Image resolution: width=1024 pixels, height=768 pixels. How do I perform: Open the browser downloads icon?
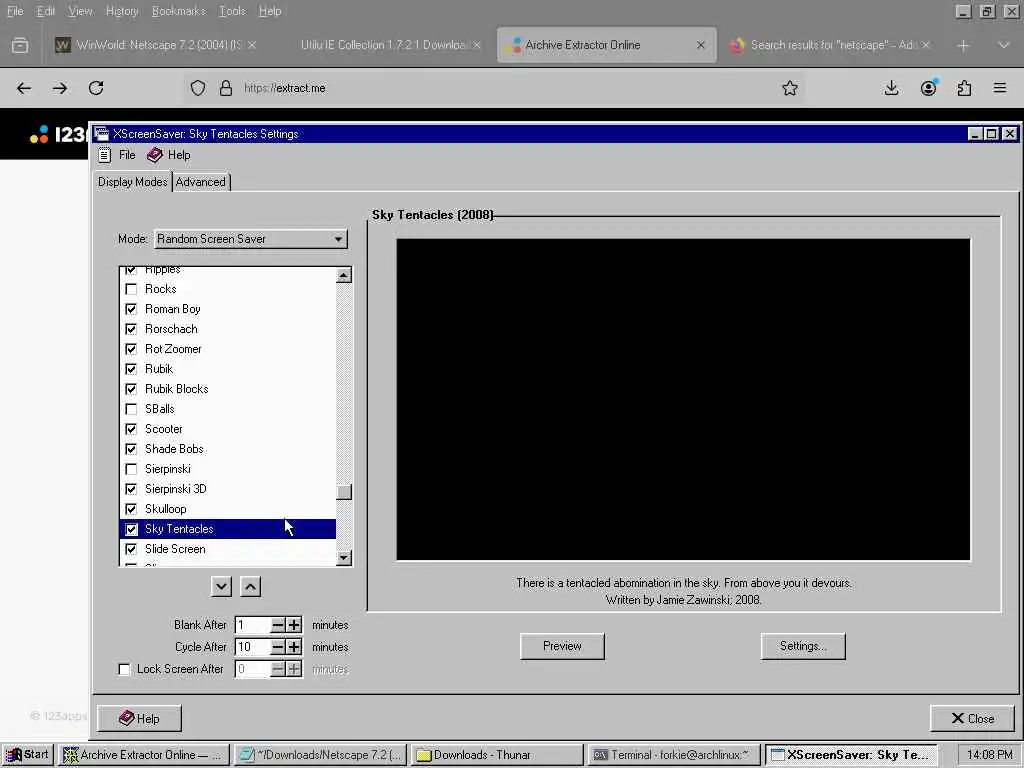[891, 88]
